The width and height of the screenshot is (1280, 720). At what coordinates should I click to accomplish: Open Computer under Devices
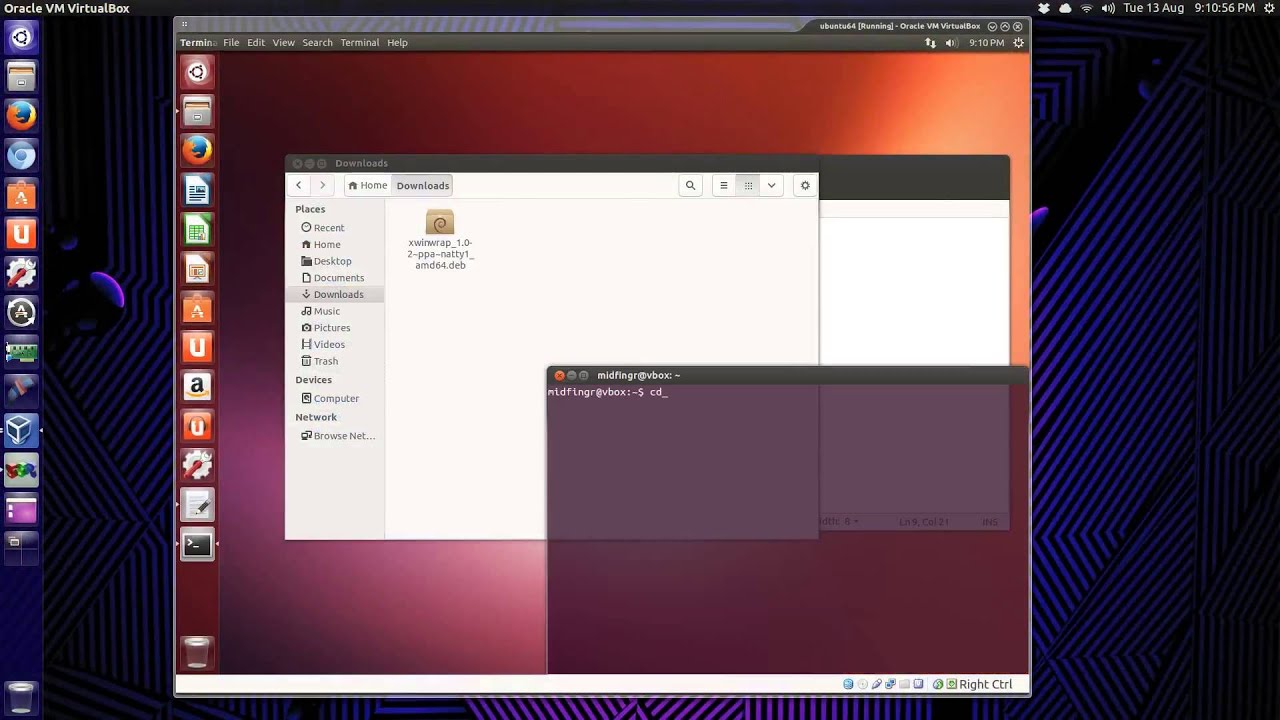(x=335, y=398)
